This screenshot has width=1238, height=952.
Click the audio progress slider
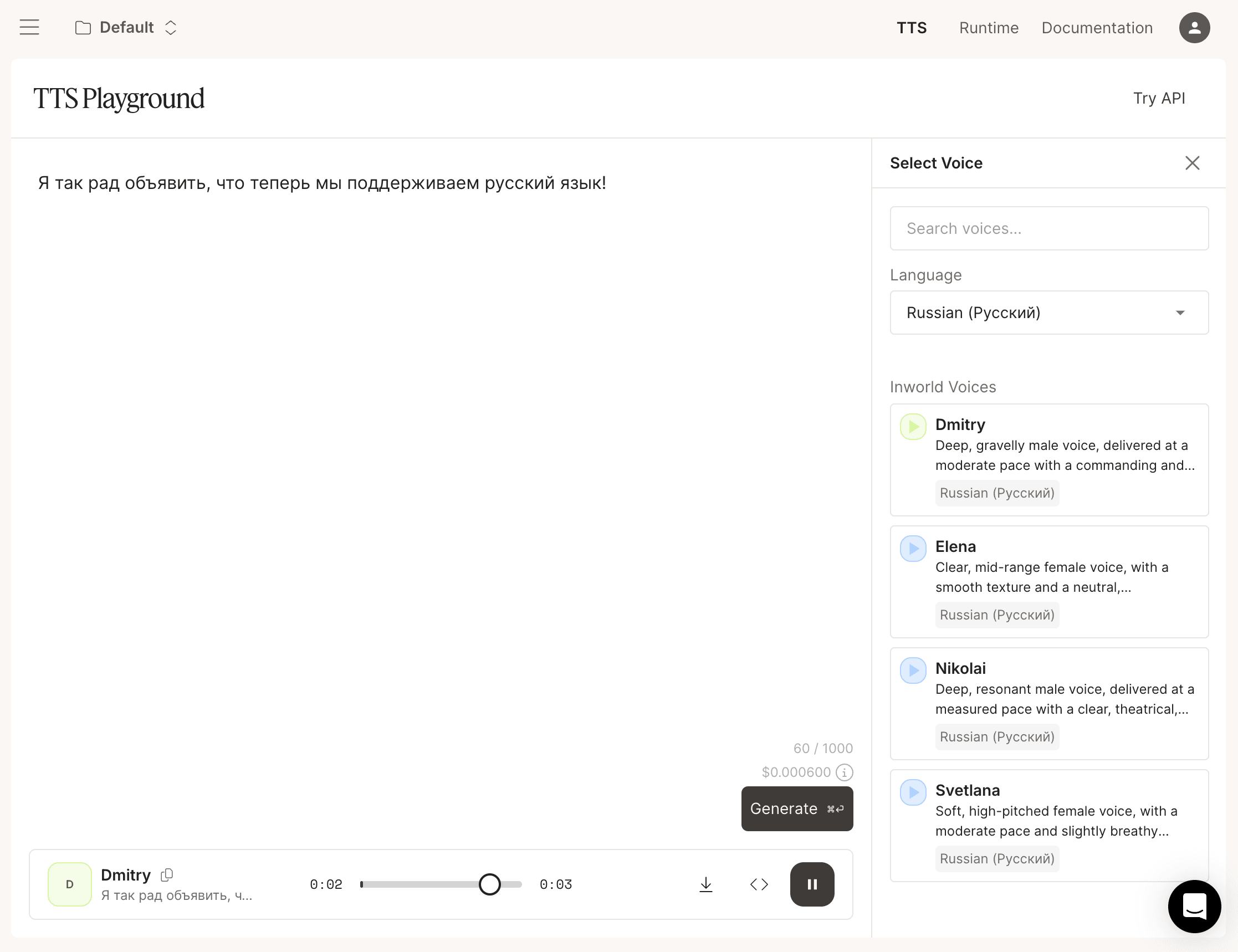(x=441, y=884)
